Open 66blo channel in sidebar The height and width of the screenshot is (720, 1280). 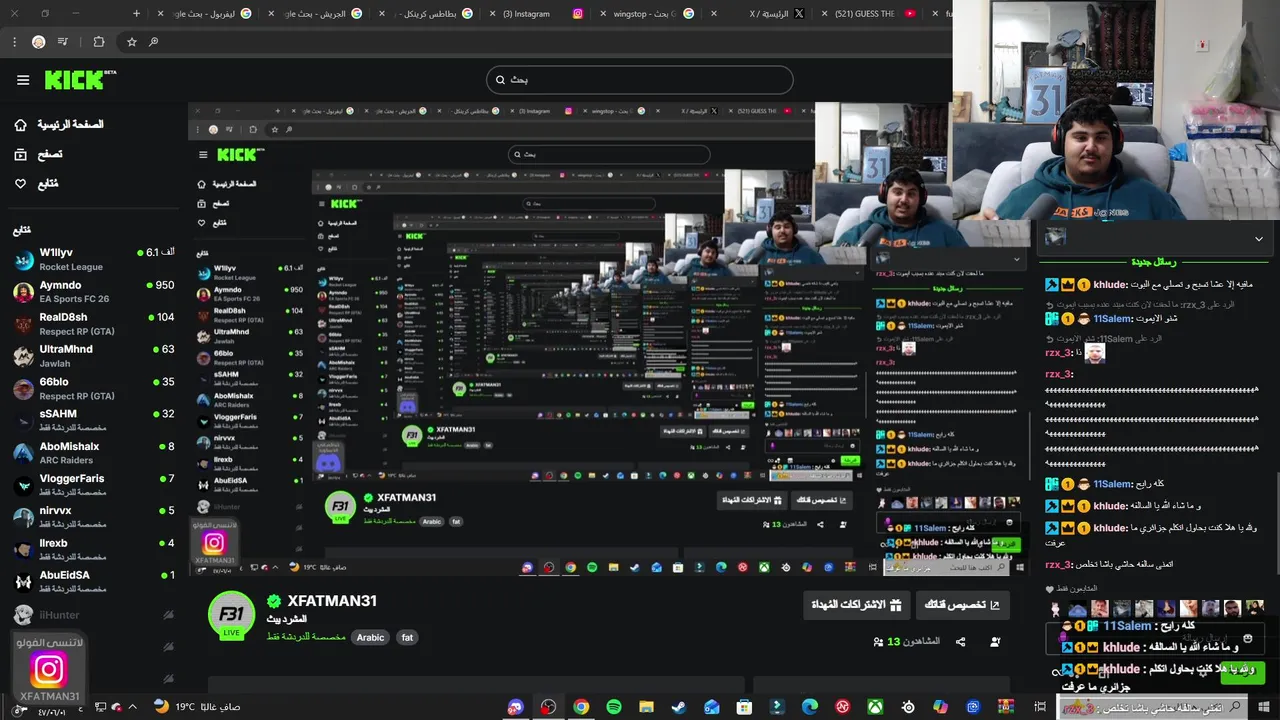94,388
